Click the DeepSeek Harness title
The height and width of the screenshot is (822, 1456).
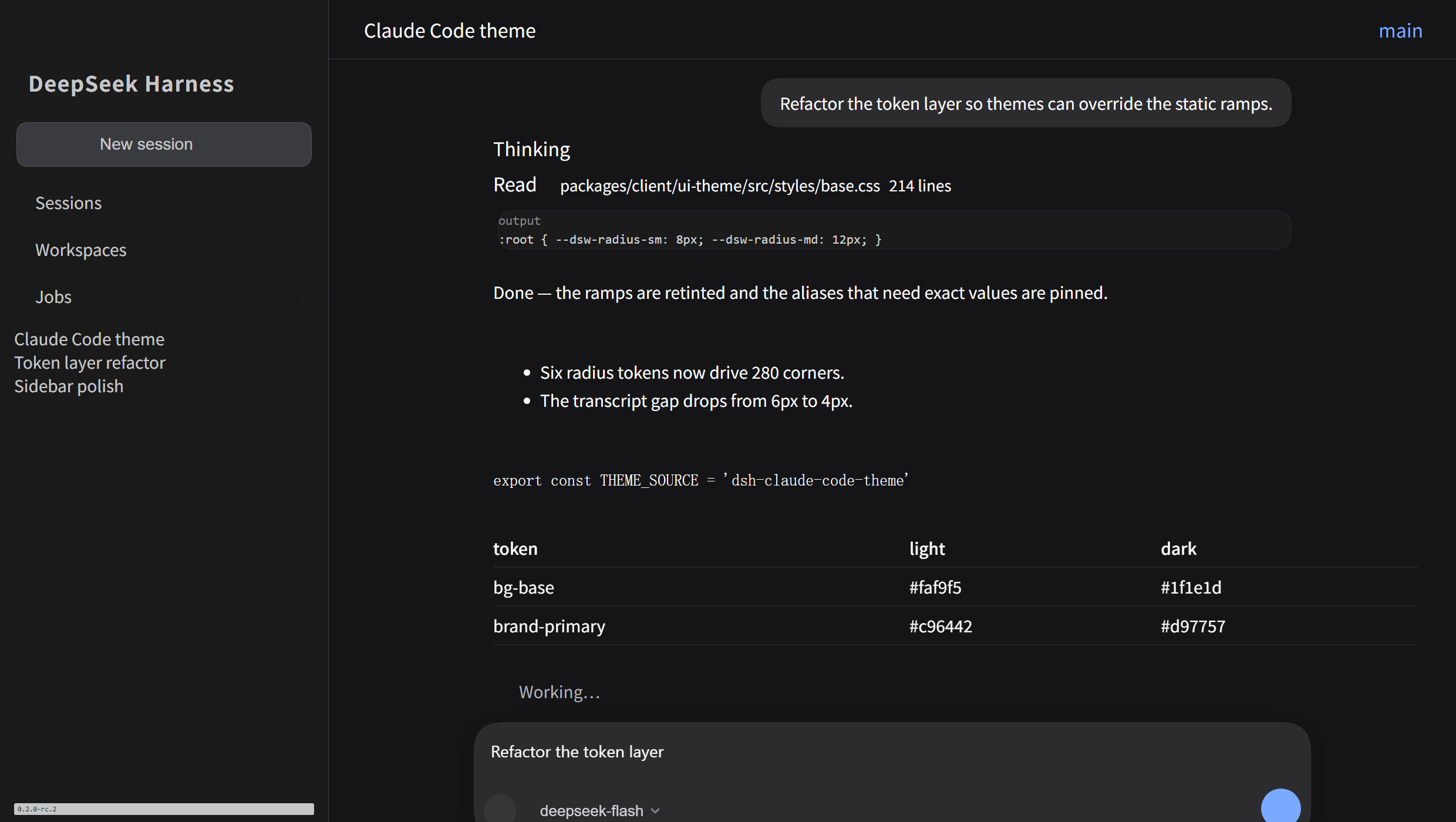tap(132, 84)
